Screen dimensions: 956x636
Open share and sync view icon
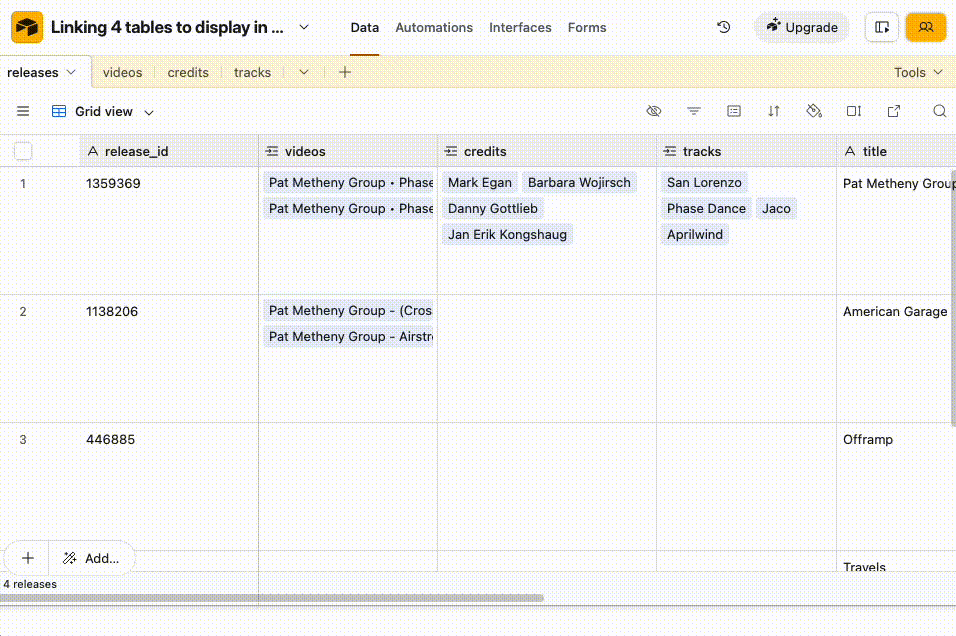tap(894, 111)
